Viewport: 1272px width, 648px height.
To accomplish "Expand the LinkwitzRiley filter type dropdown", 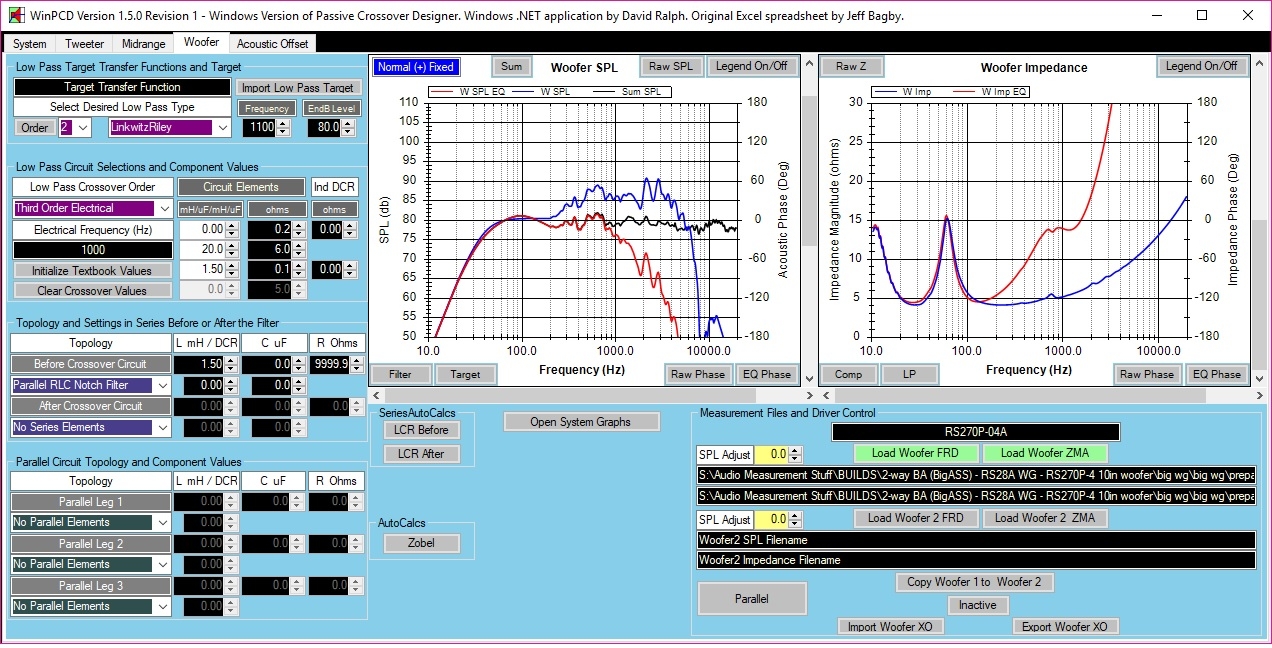I will (x=223, y=128).
